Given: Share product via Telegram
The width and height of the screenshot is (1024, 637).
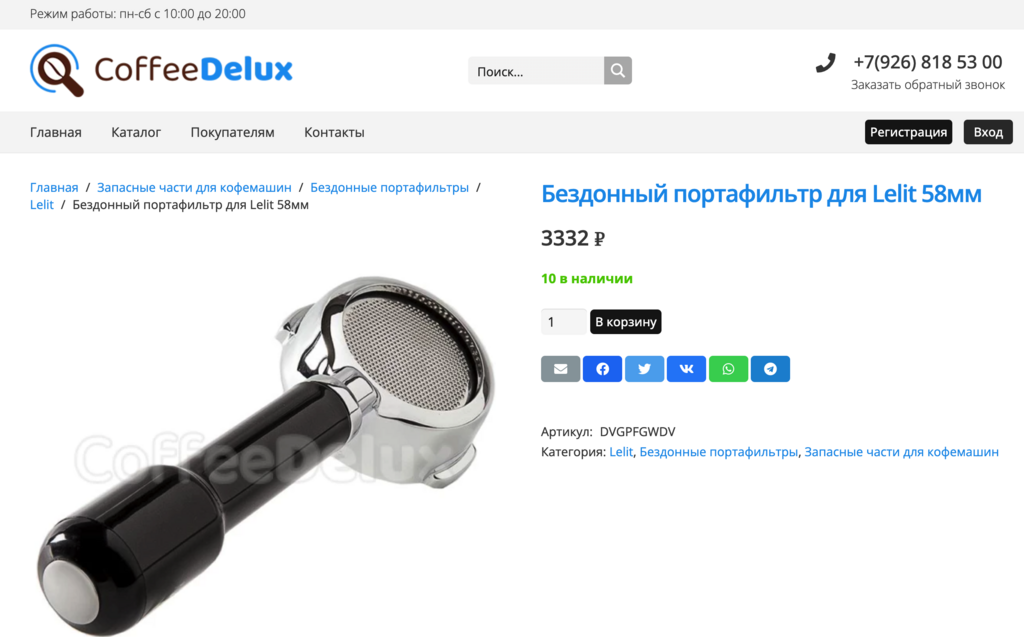Looking at the screenshot, I should click(x=771, y=369).
